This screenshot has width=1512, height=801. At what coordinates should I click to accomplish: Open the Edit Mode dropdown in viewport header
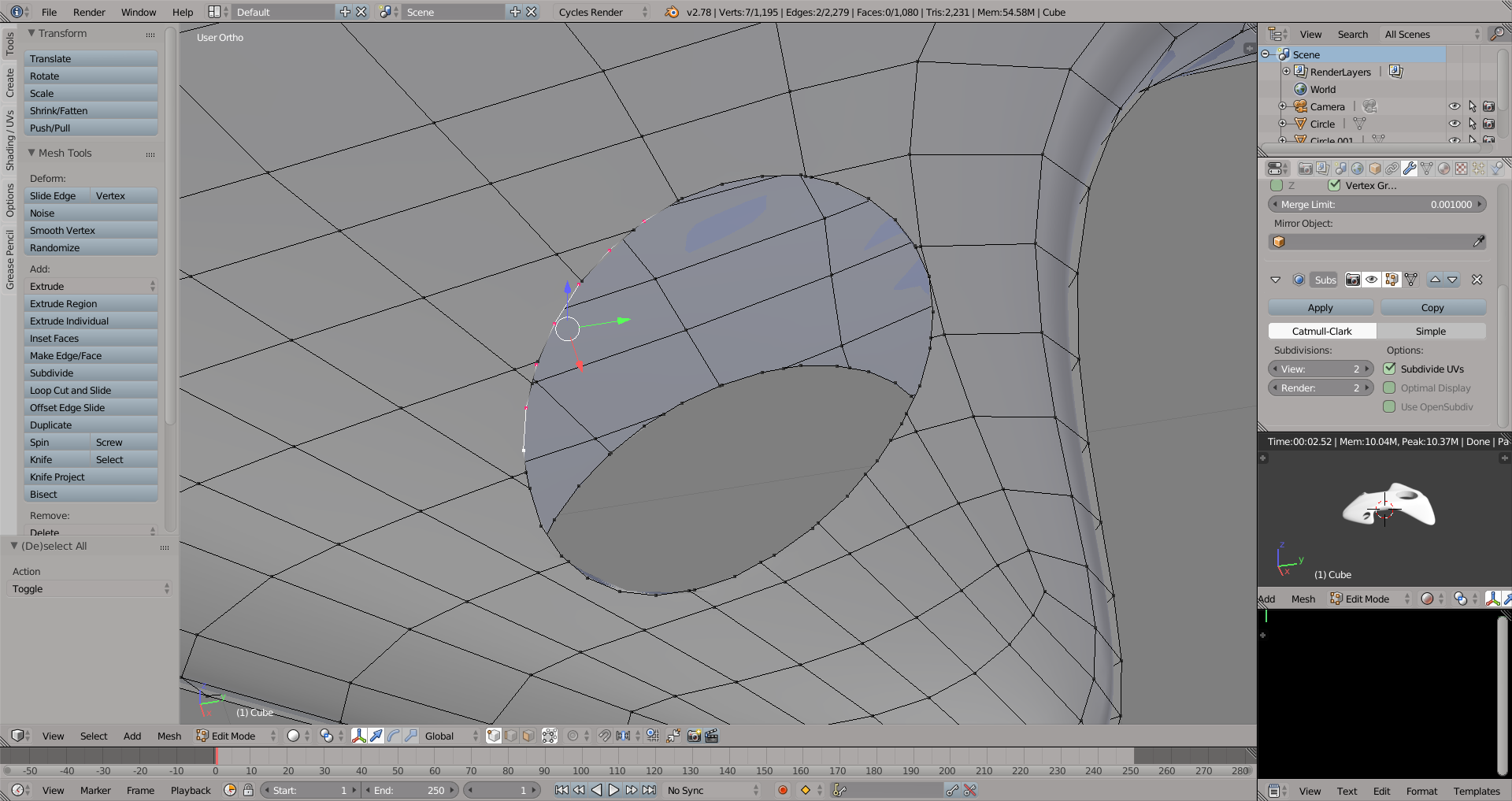(236, 736)
